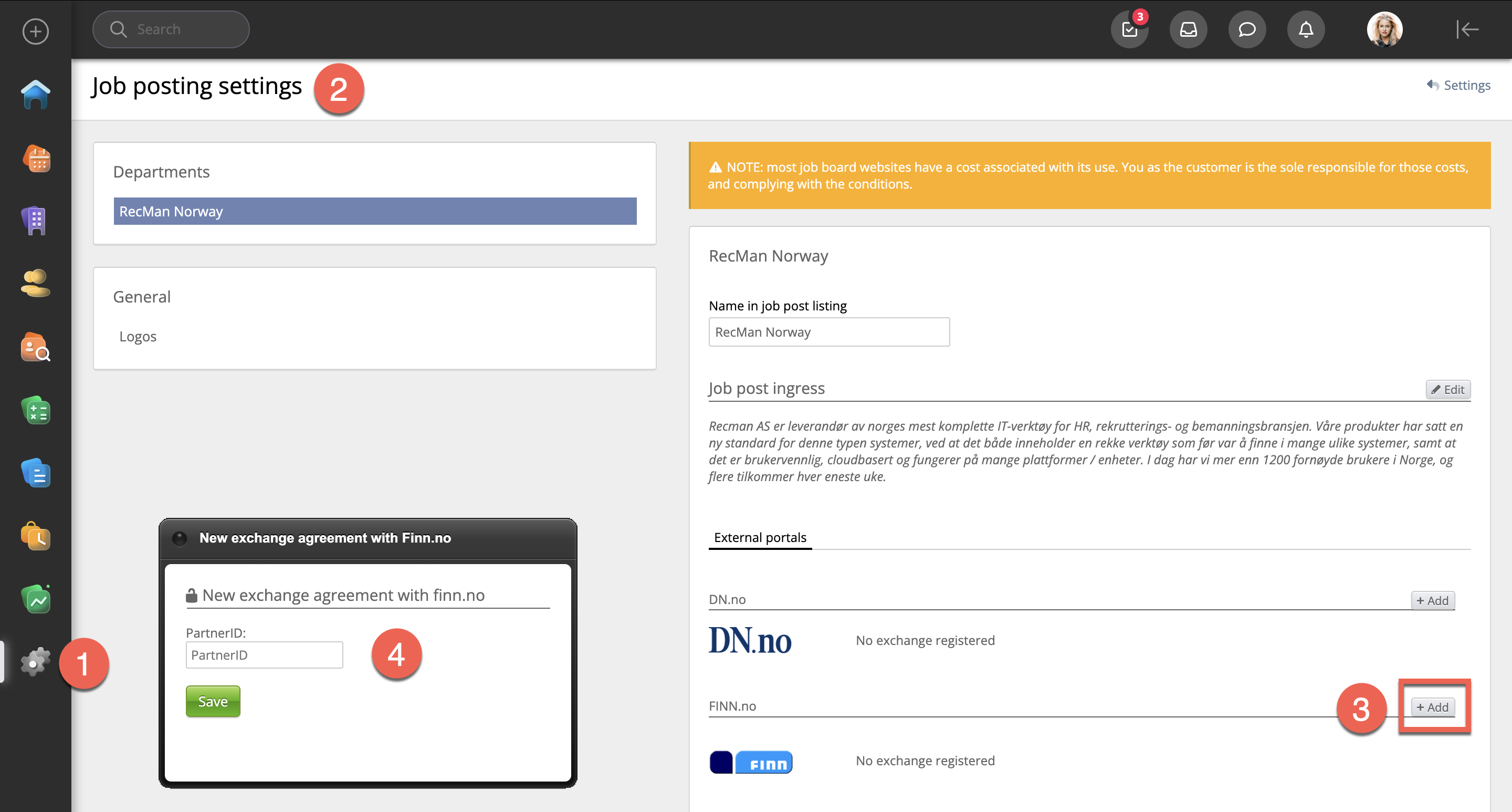Click the Departments heading
Image resolution: width=1512 pixels, height=812 pixels.
pos(161,171)
